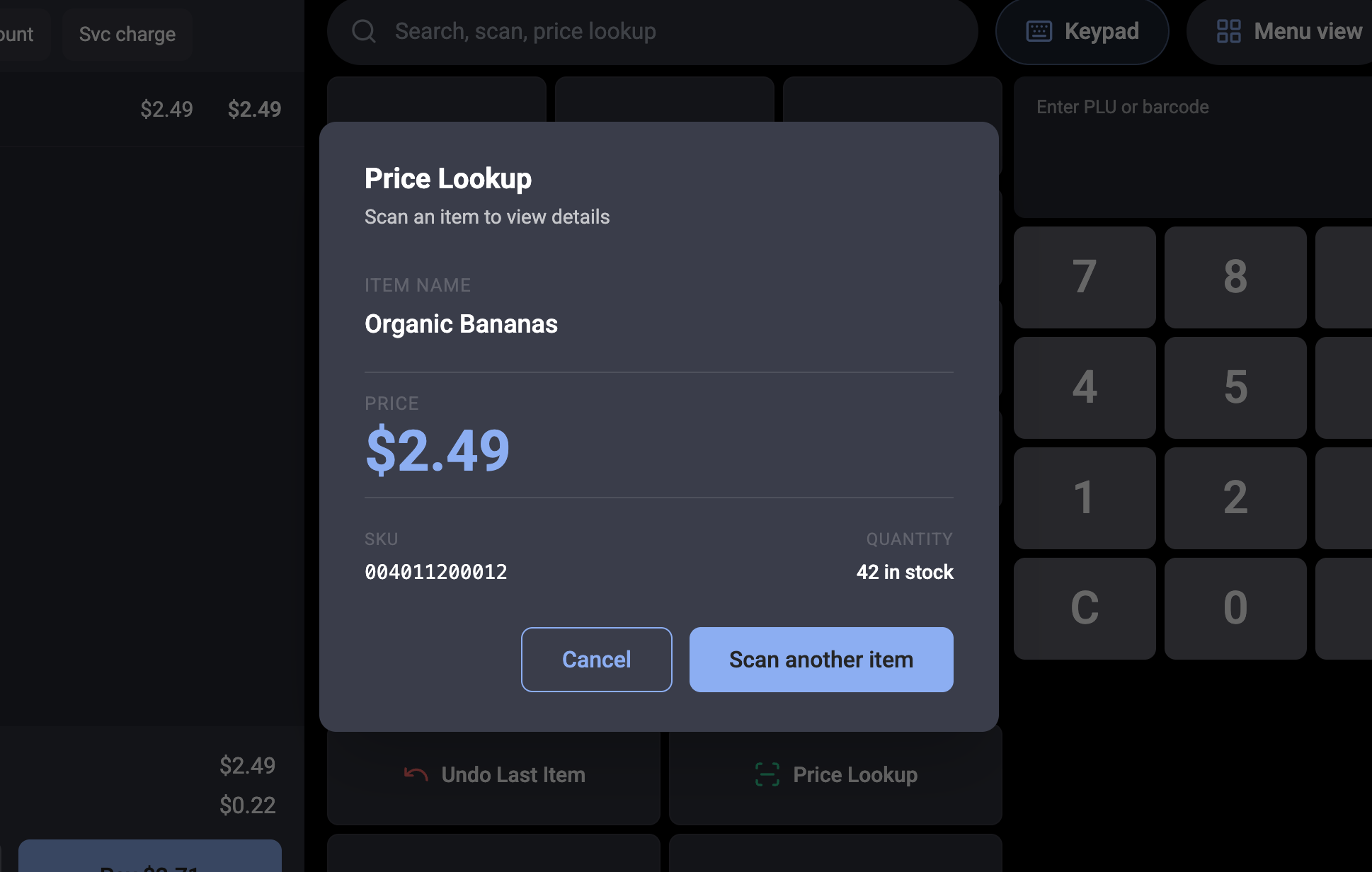Click the green scan icon for Price Lookup
The width and height of the screenshot is (1372, 872).
(x=767, y=774)
